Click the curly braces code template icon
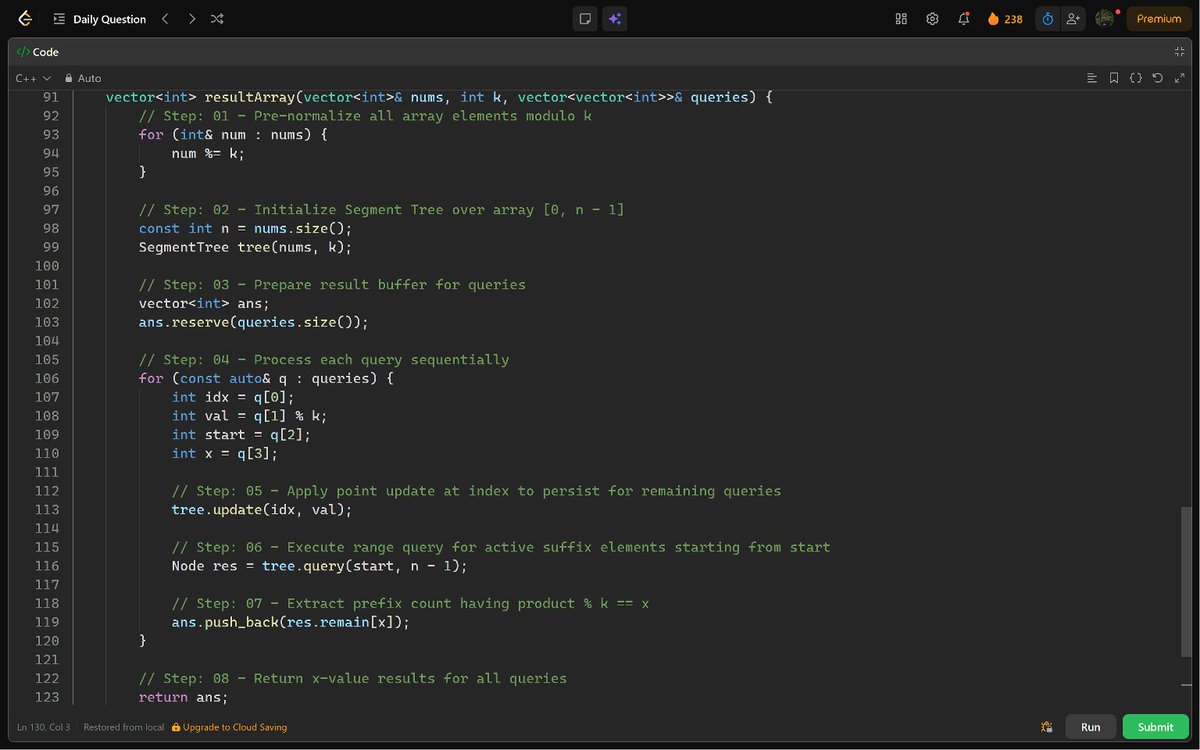Image resolution: width=1200 pixels, height=750 pixels. pos(1136,78)
